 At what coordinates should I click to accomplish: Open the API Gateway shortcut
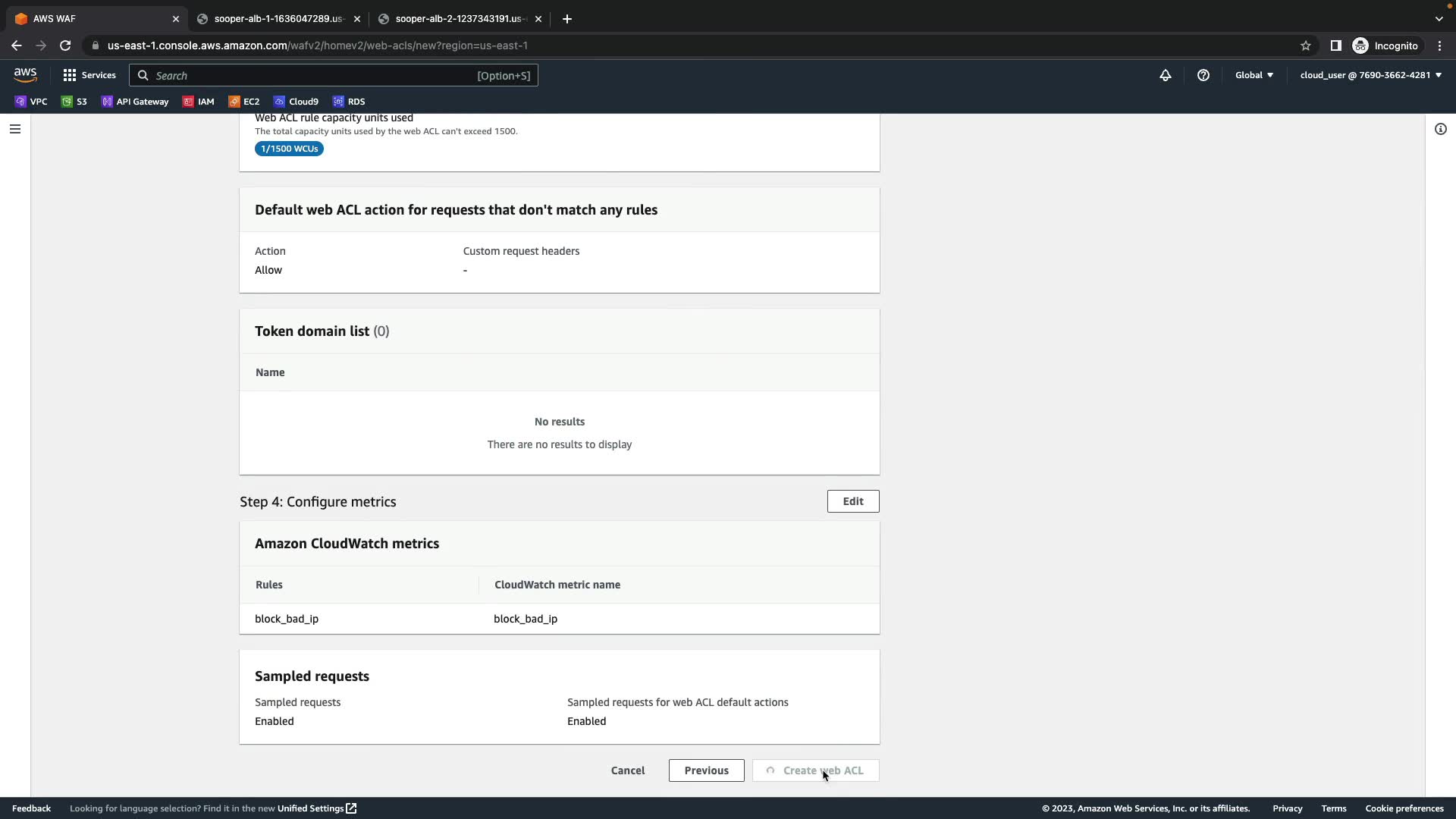(x=135, y=102)
